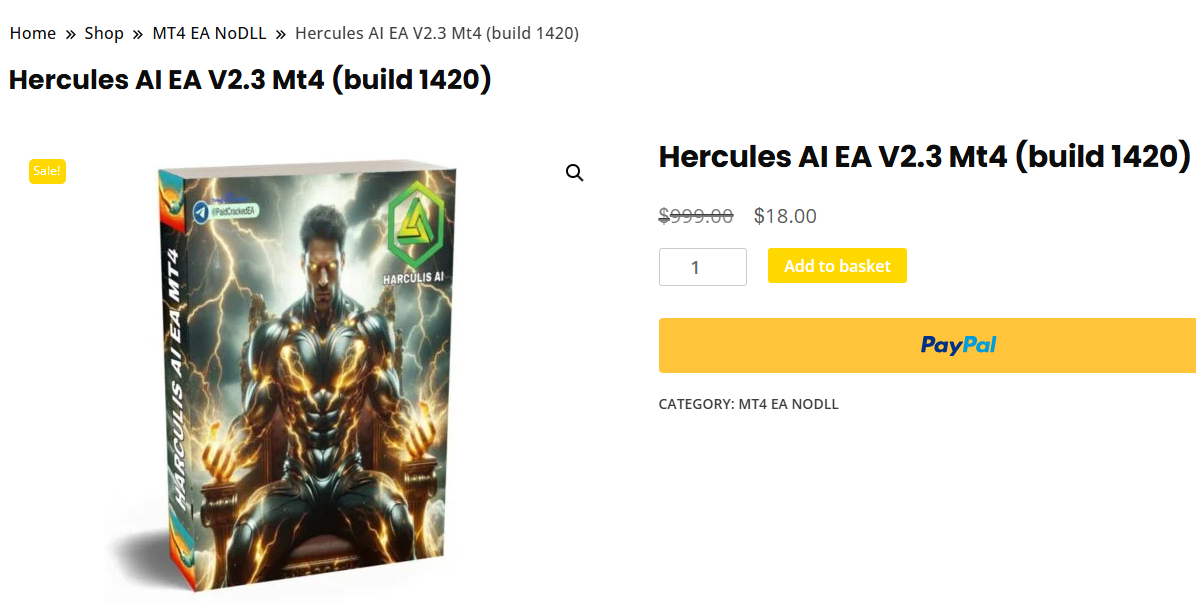Viewport: 1196px width, 603px height.
Task: Click the current page breadcrumb Hercules AI EA
Action: [x=437, y=33]
